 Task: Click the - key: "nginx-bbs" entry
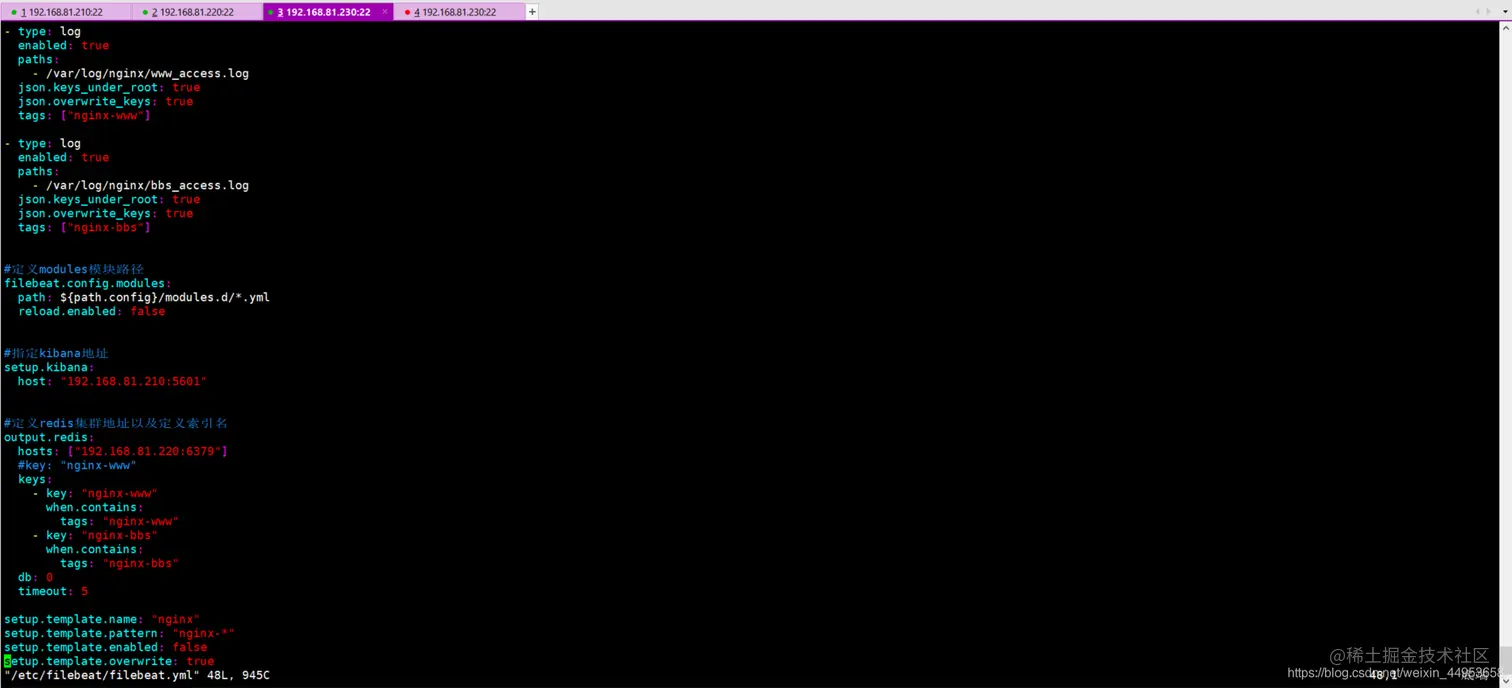(x=95, y=535)
